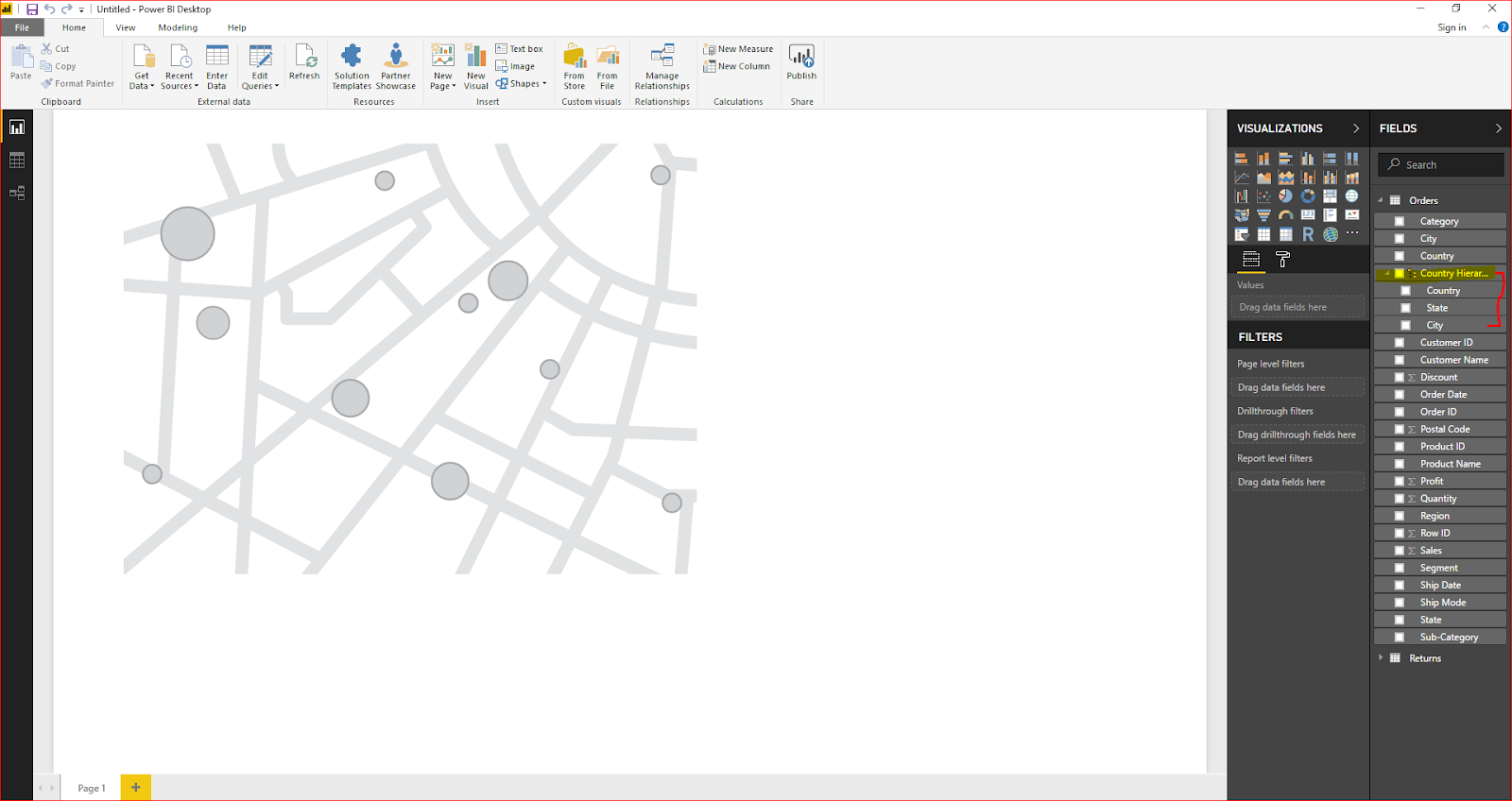The width and height of the screenshot is (1512, 801).
Task: Click the Publish button
Action: pyautogui.click(x=801, y=62)
